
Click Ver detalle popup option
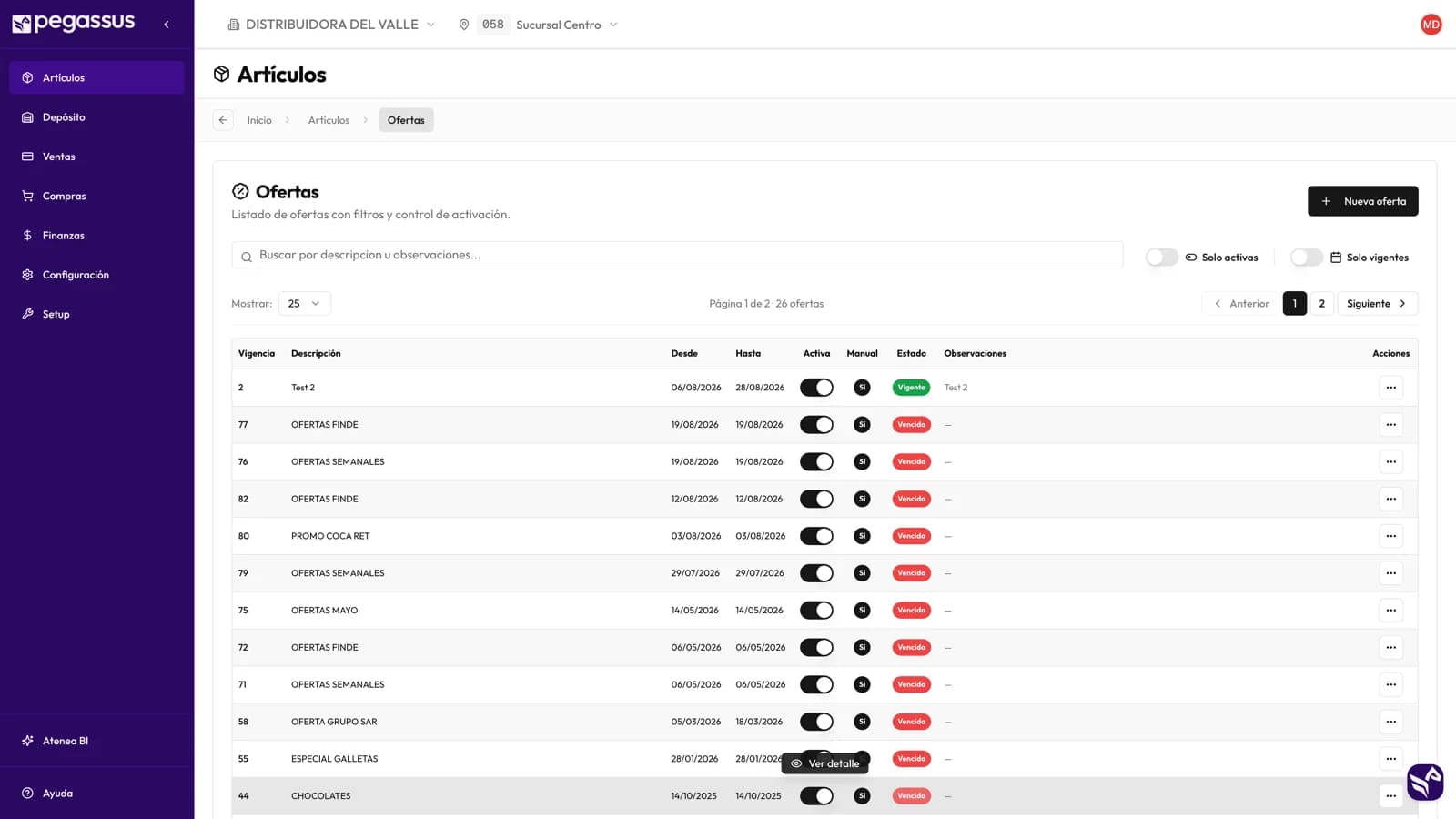tap(824, 763)
